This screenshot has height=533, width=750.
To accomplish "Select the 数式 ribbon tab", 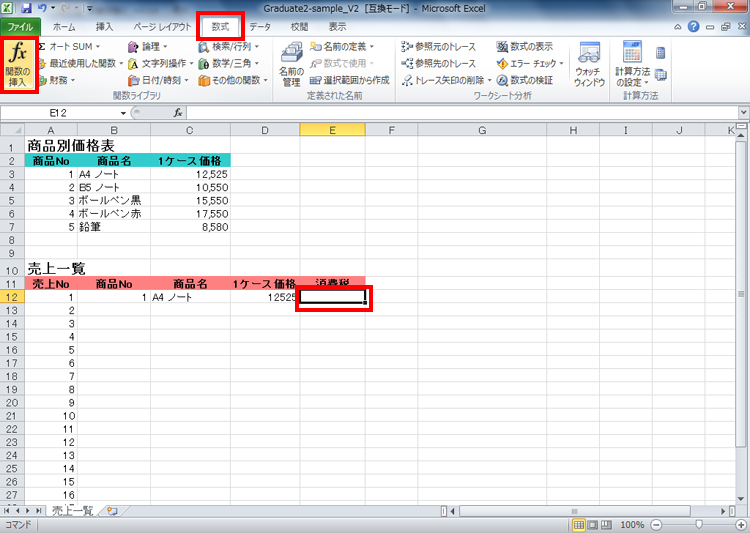I will (x=221, y=27).
